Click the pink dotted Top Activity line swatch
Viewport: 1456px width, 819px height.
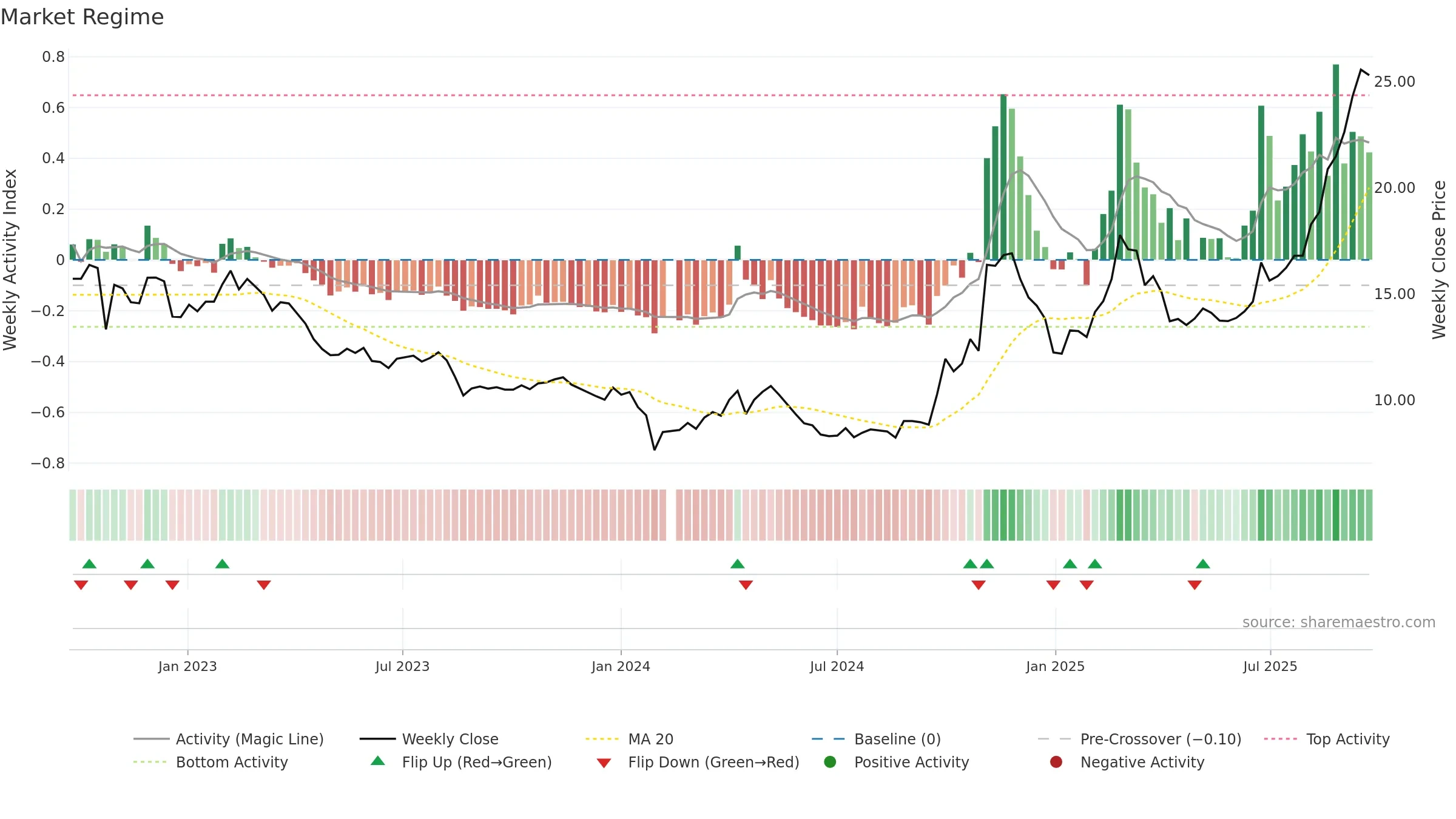[x=1281, y=739]
